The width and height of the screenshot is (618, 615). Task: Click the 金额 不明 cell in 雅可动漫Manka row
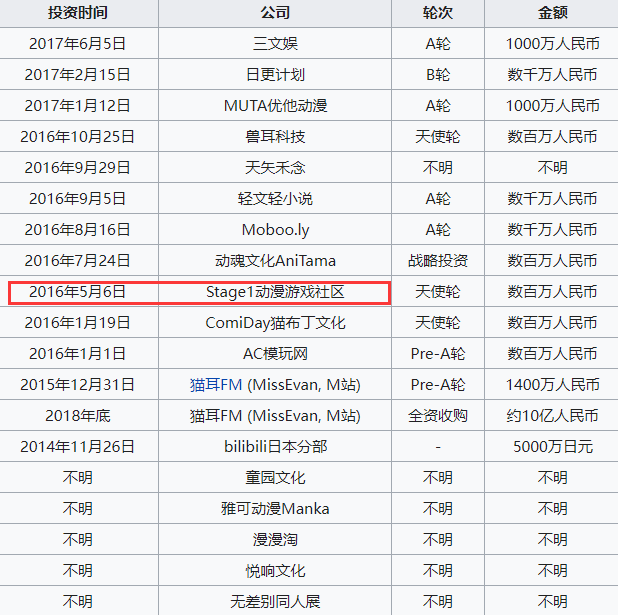[x=553, y=509]
